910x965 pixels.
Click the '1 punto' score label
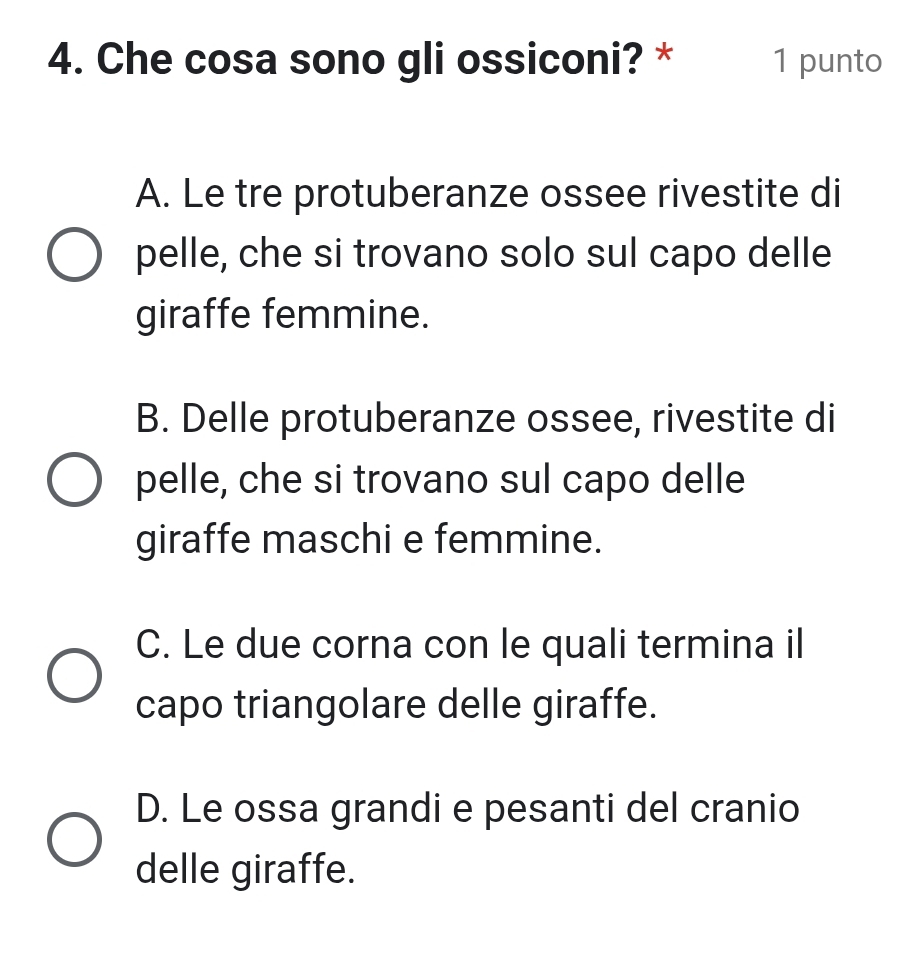(826, 62)
